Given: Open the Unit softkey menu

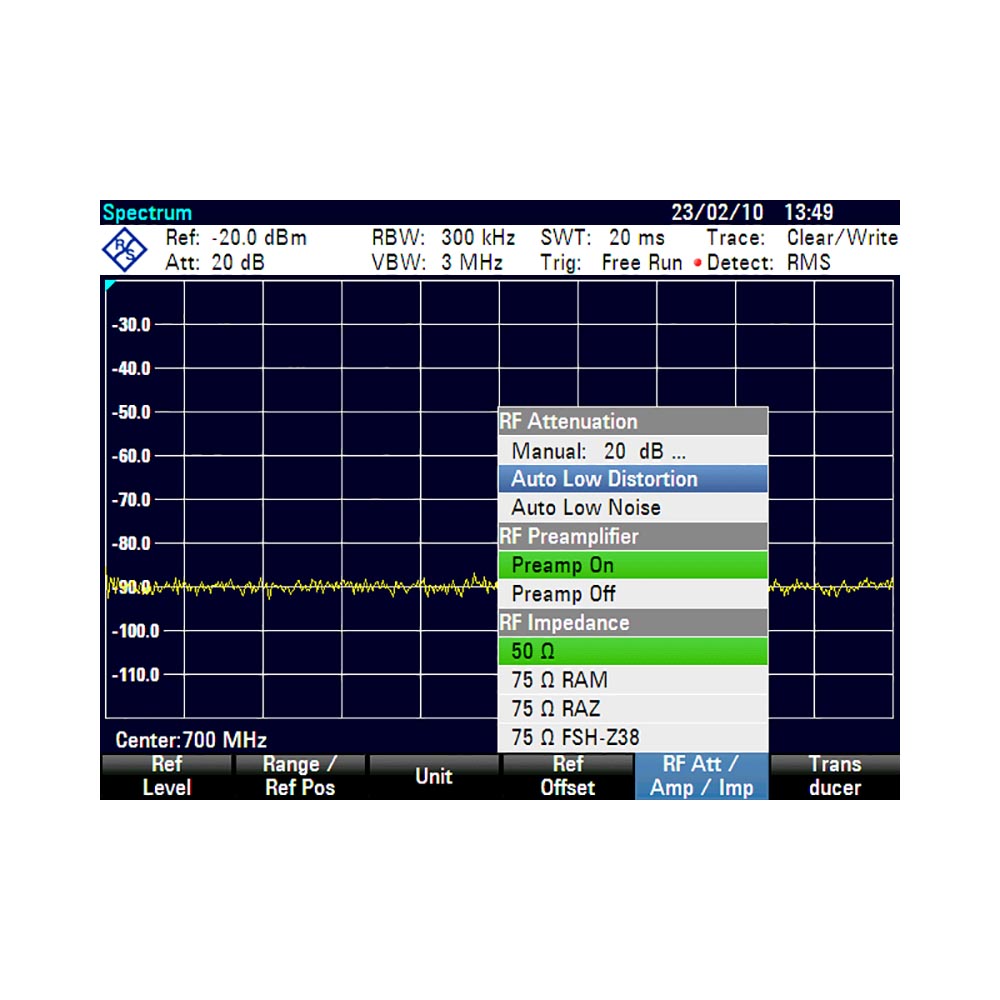Looking at the screenshot, I should coord(434,777).
